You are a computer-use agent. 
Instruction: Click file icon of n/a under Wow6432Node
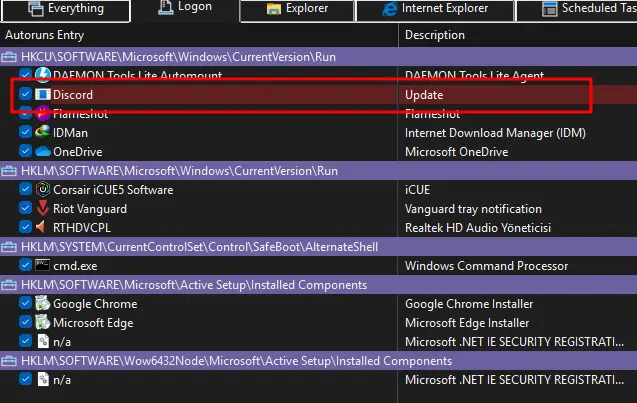(x=43, y=379)
